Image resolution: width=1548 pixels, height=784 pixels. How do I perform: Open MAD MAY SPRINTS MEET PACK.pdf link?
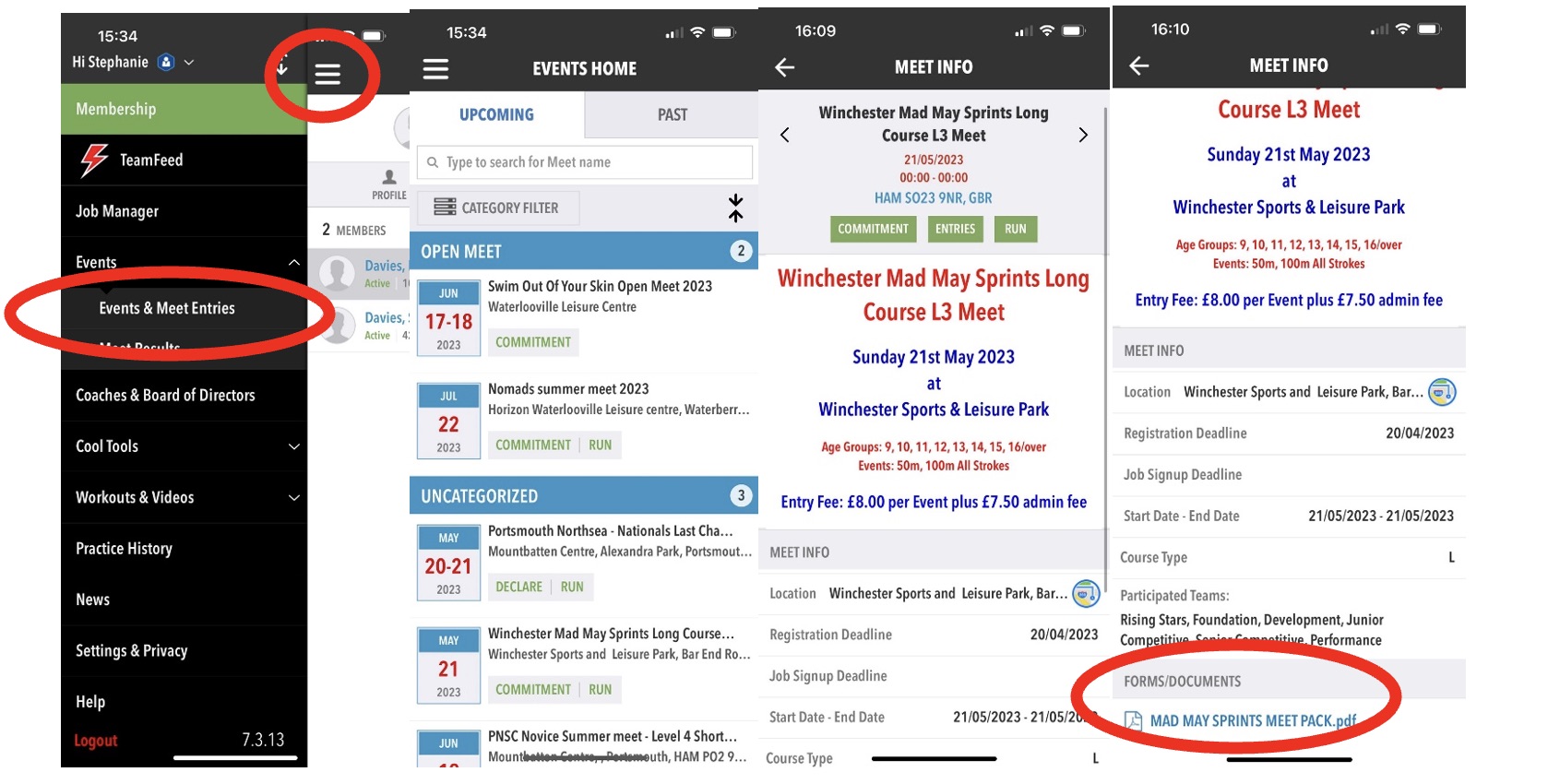[1253, 720]
